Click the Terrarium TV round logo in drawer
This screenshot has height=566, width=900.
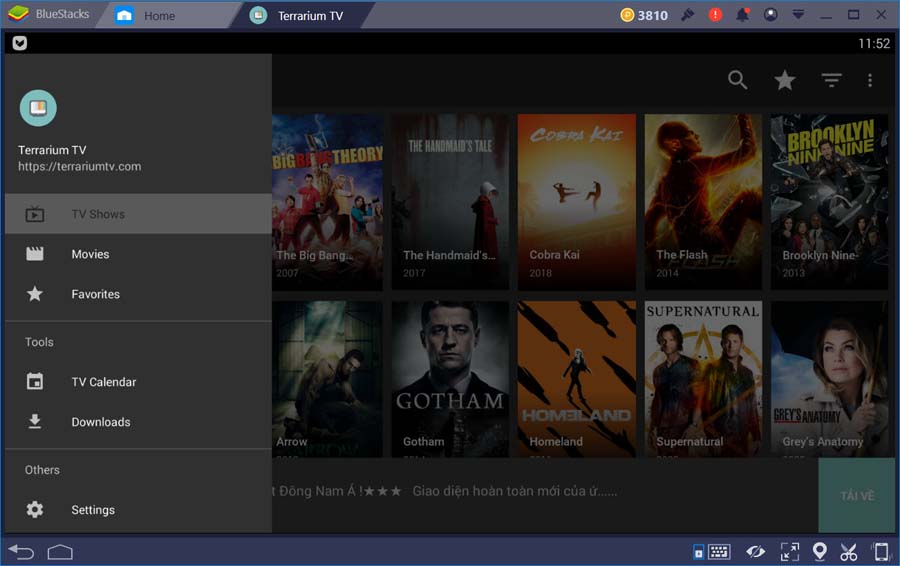pos(38,108)
